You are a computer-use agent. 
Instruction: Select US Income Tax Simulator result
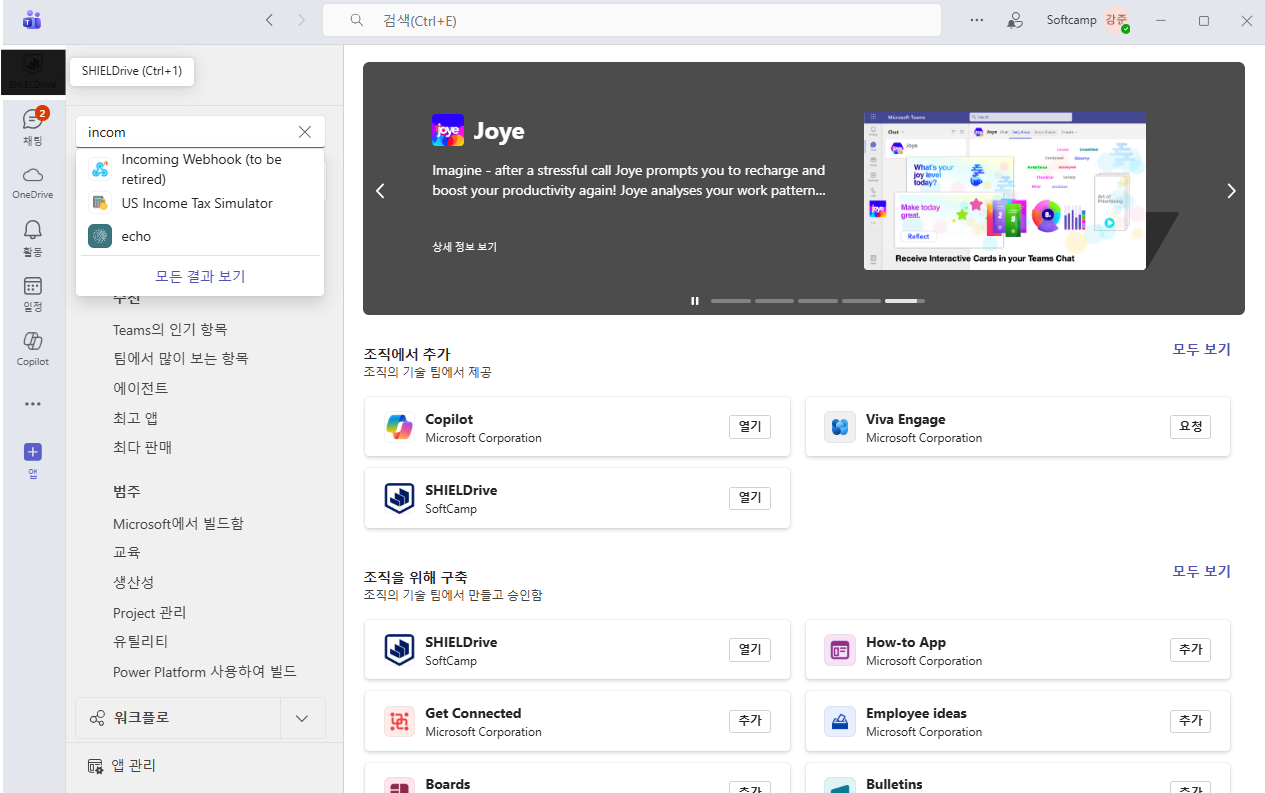(x=197, y=203)
